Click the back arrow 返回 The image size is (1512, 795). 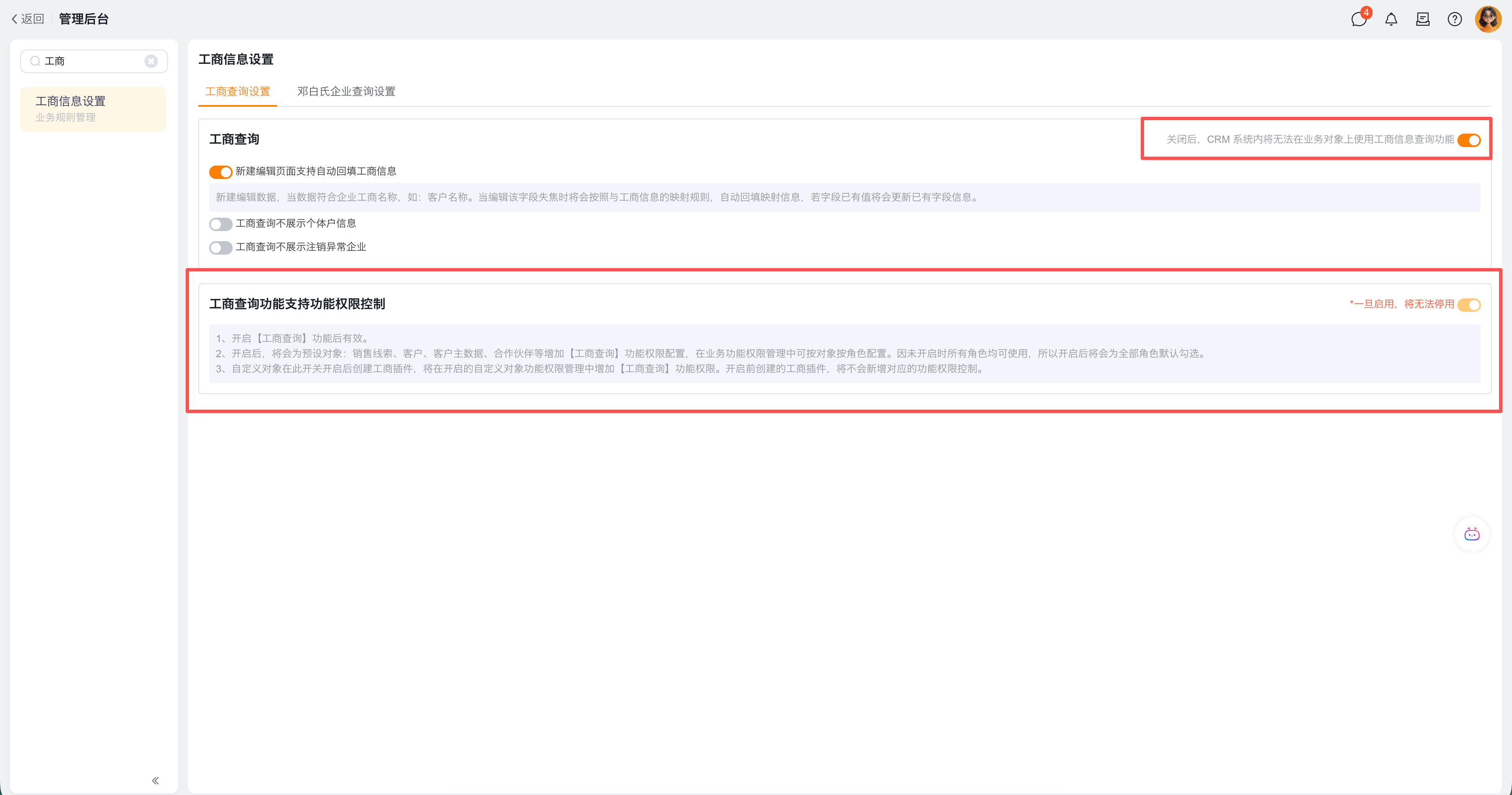pyautogui.click(x=28, y=19)
